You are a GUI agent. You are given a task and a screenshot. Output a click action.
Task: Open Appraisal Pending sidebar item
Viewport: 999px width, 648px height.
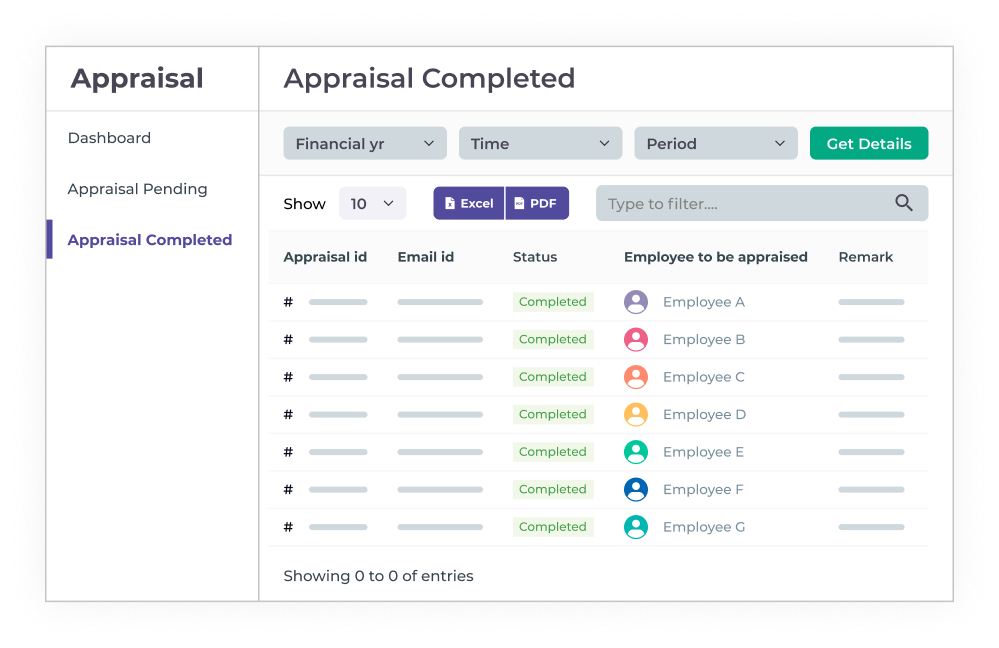137,189
